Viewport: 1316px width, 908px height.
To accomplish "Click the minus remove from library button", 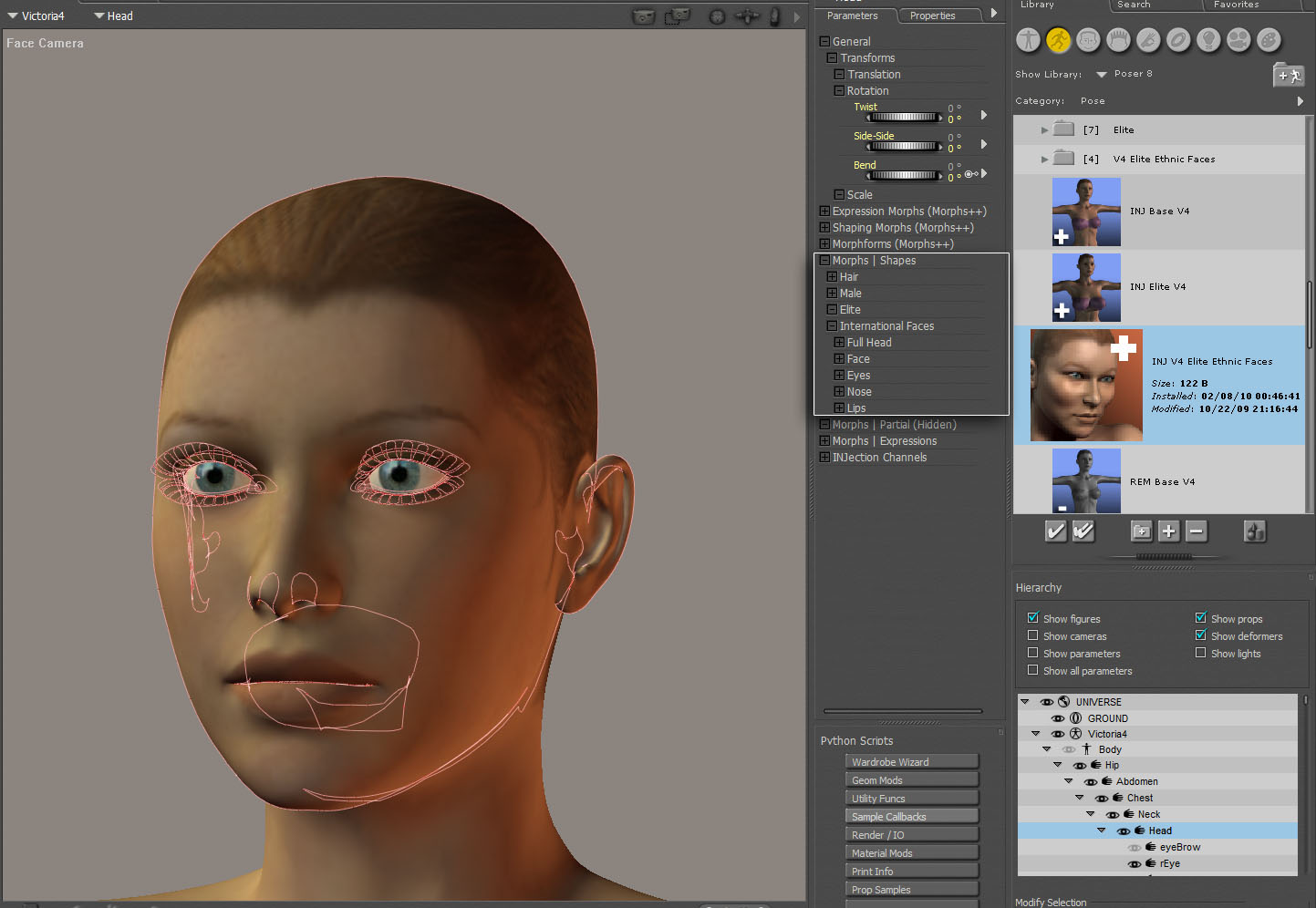I will 1197,531.
